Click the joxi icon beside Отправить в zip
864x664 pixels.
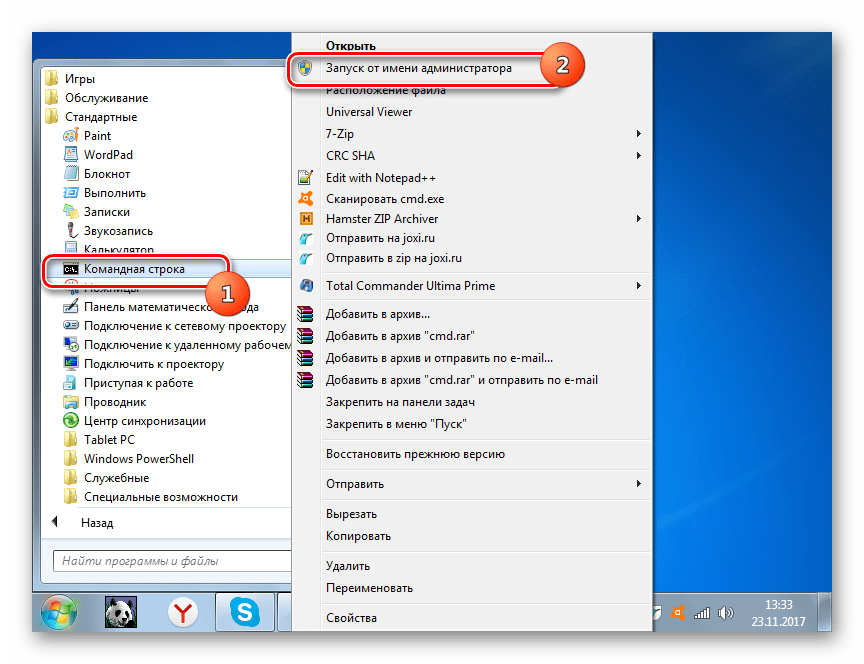[x=305, y=258]
